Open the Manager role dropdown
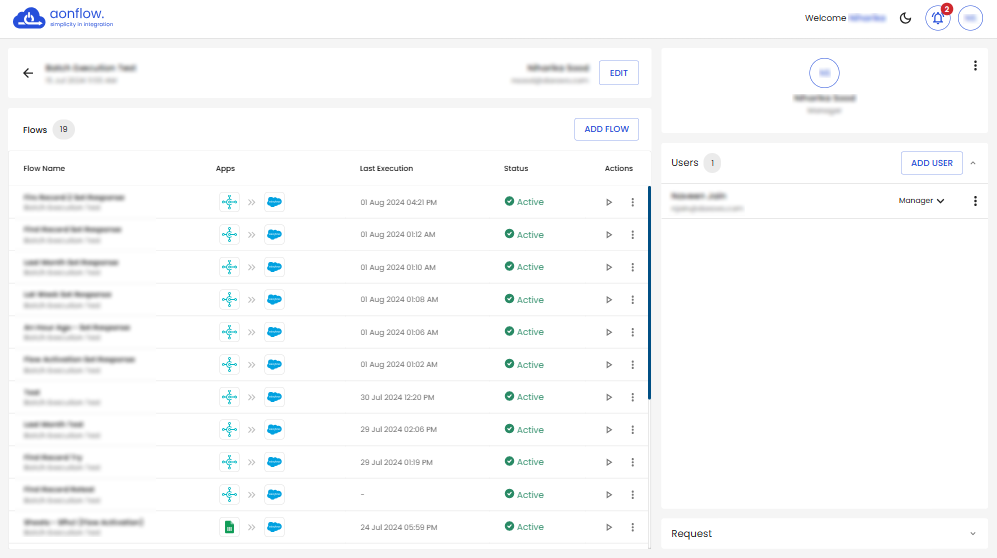Viewport: 997px width, 558px height. point(921,201)
